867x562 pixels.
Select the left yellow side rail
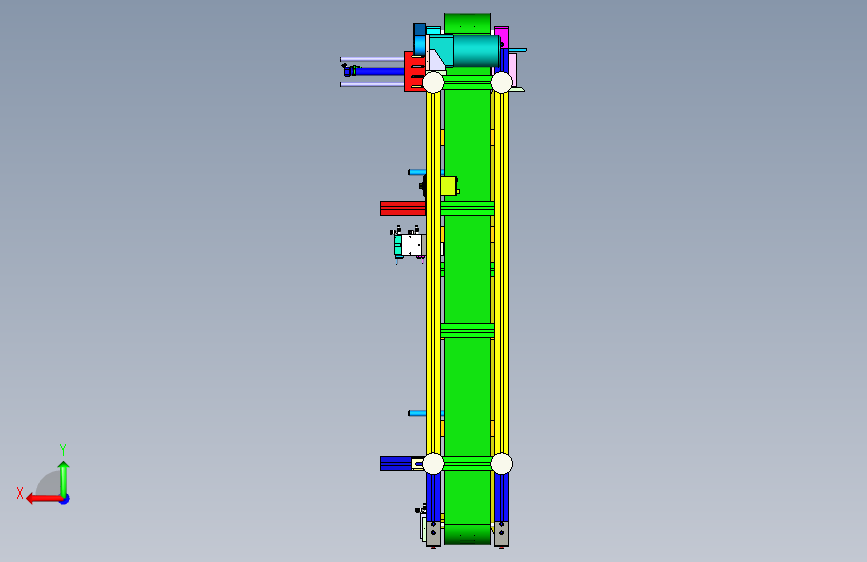pyautogui.click(x=434, y=274)
